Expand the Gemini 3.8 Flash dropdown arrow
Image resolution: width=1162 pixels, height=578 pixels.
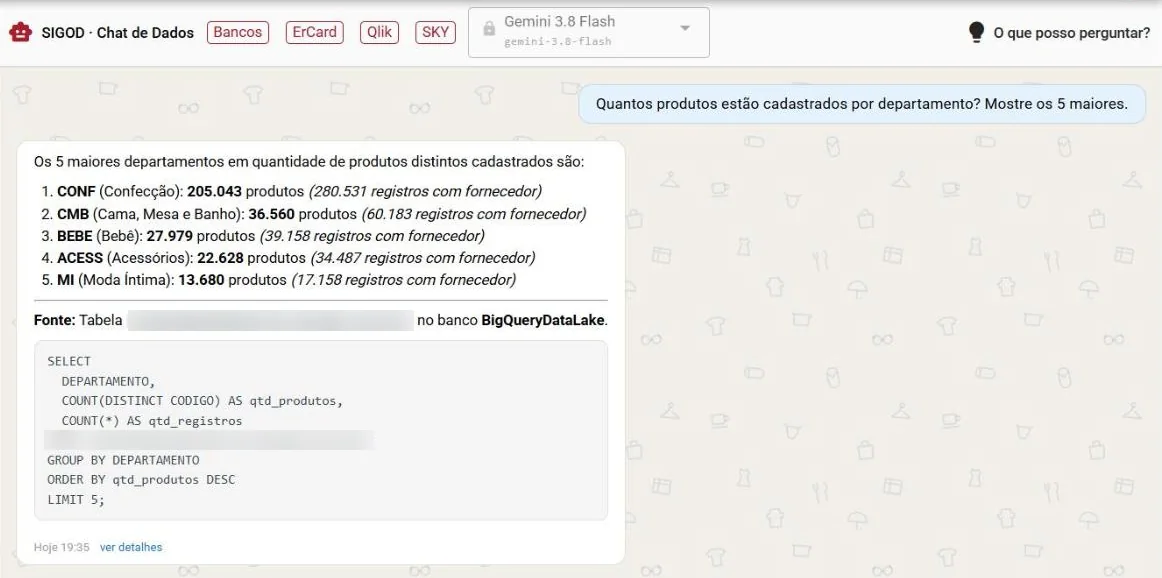pos(685,28)
